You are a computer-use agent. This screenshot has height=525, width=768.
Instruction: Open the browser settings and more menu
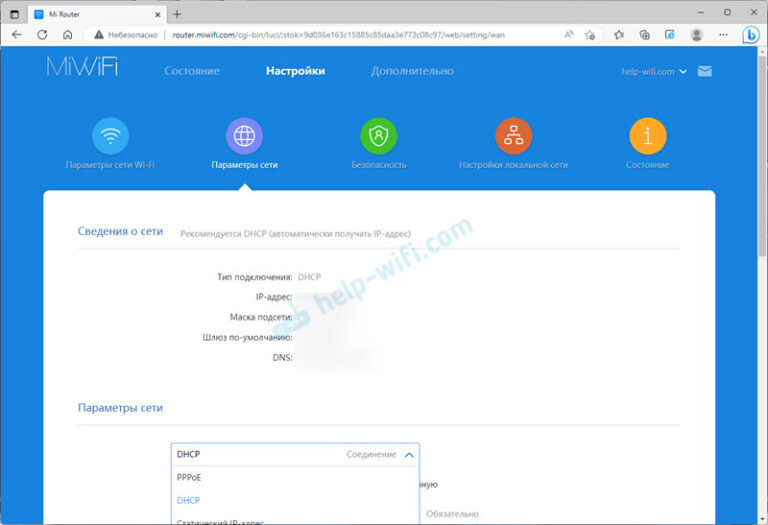coord(723,35)
